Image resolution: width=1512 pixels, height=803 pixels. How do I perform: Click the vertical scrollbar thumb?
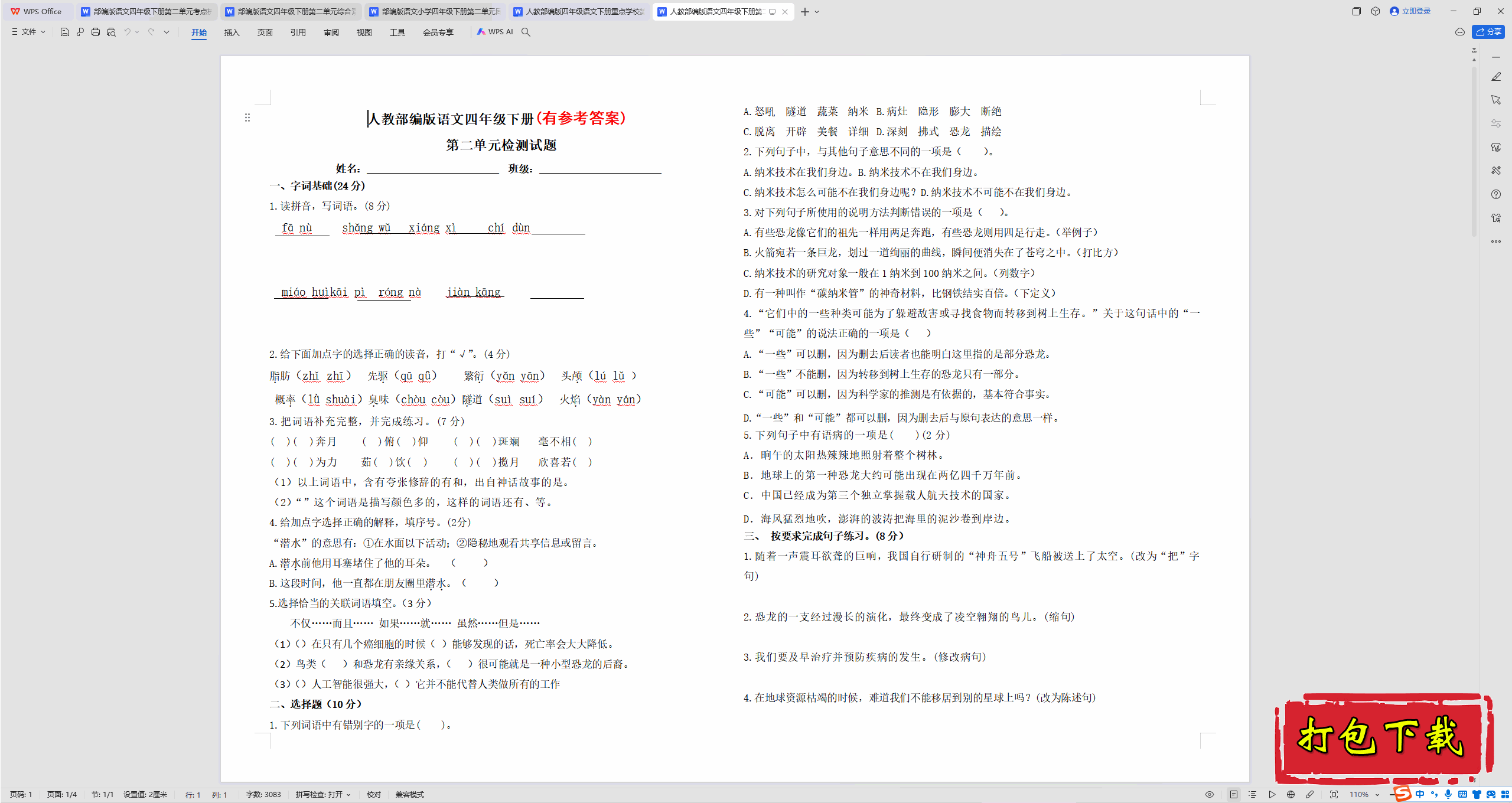pos(1474,152)
